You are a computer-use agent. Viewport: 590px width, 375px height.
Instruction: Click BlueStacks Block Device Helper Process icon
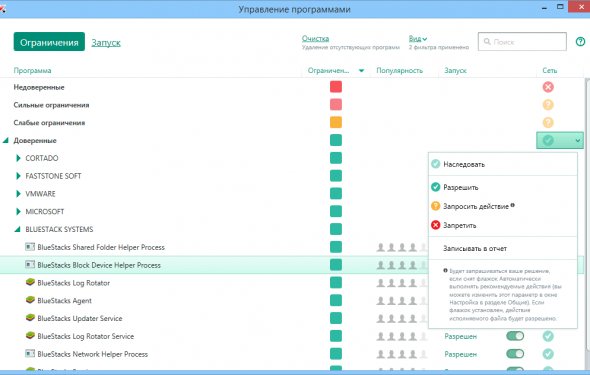(30, 264)
